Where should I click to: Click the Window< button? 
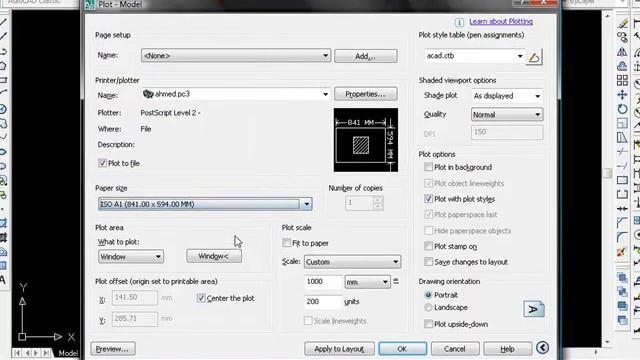click(214, 256)
